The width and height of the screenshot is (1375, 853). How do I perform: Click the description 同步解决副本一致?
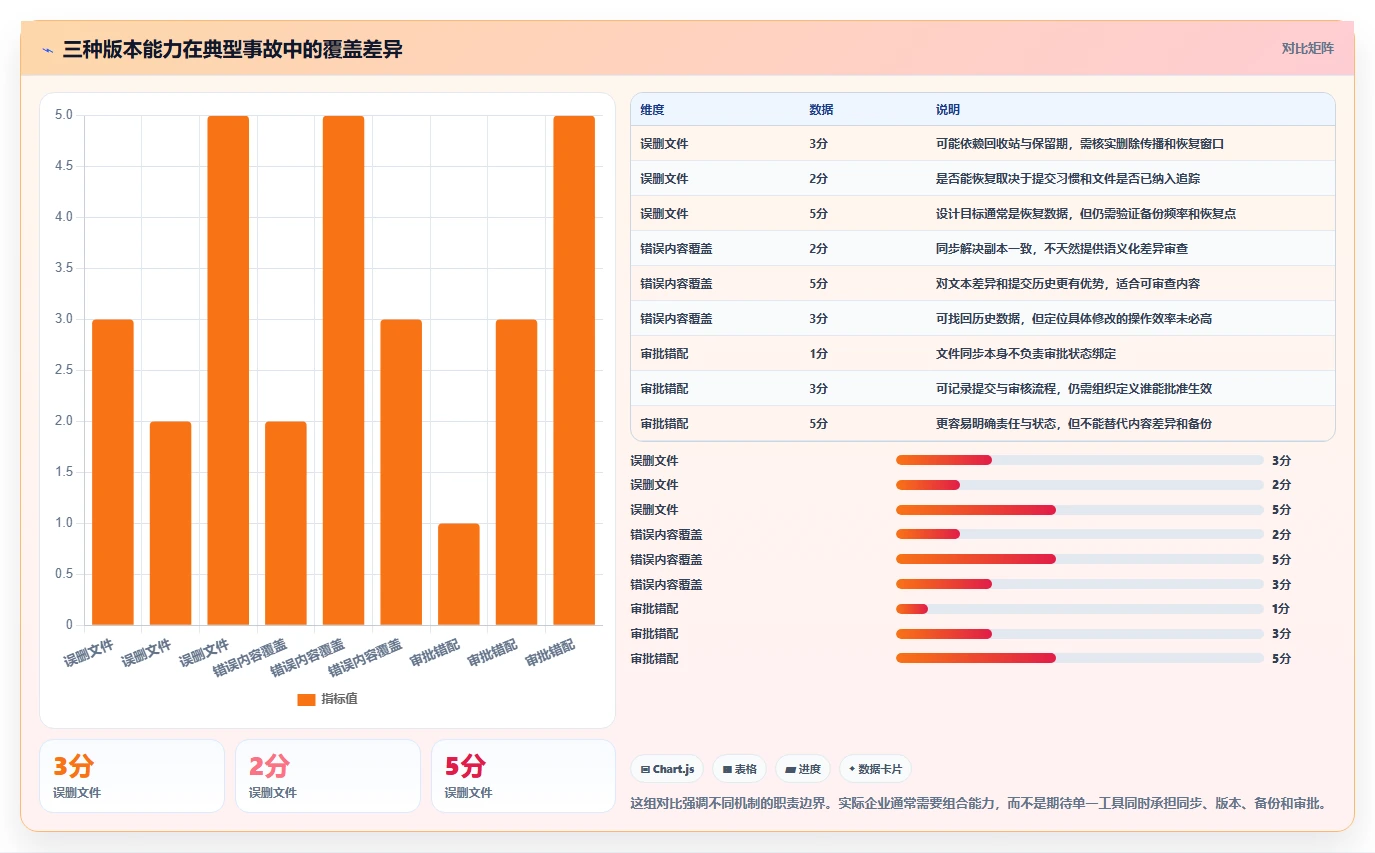click(x=1062, y=249)
